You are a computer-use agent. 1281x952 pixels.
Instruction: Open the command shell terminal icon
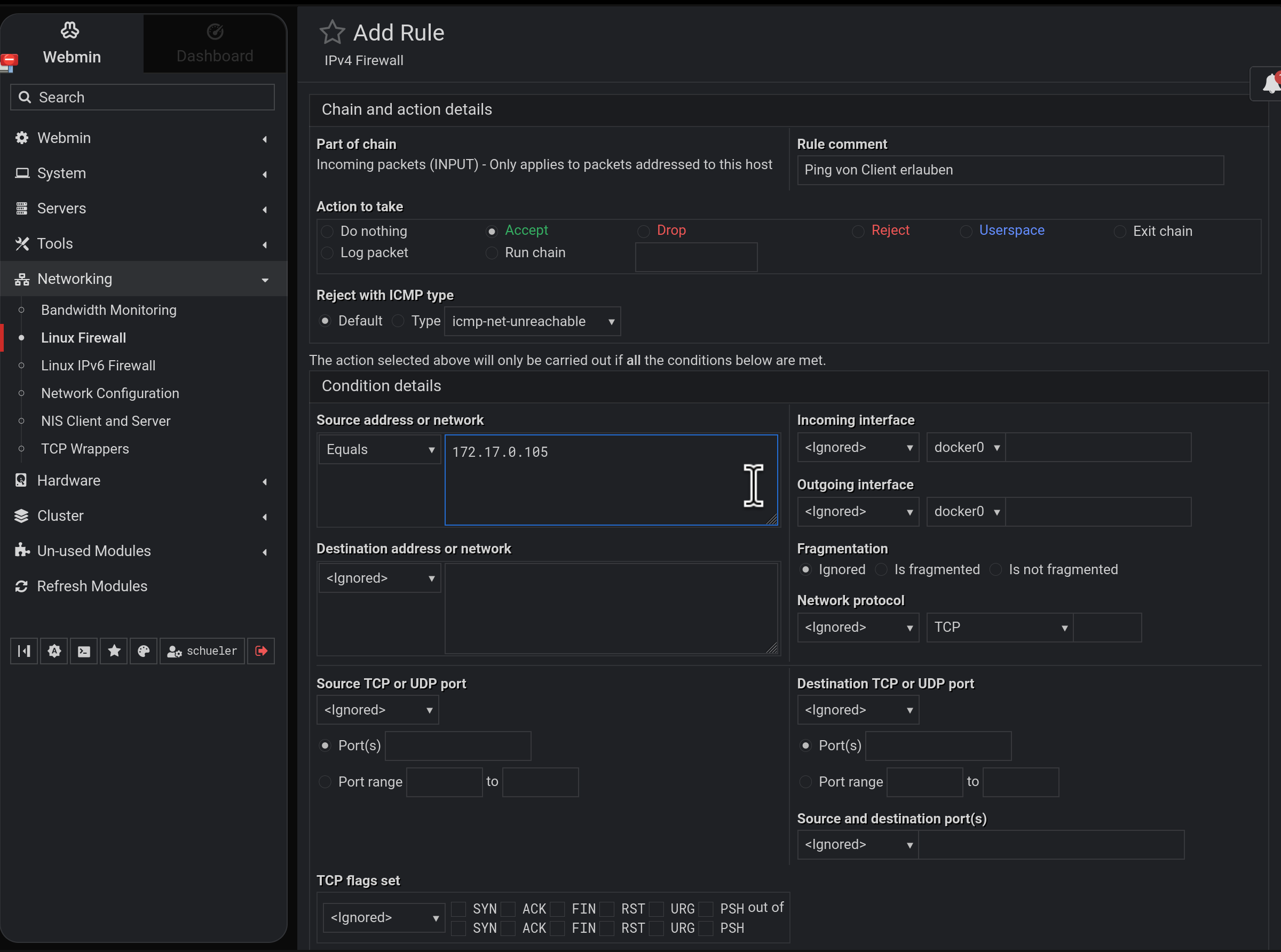coord(84,651)
